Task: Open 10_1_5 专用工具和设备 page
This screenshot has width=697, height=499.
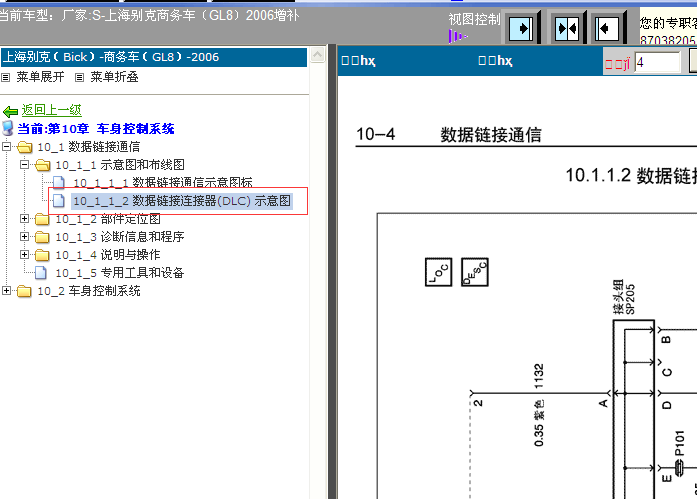Action: point(120,273)
